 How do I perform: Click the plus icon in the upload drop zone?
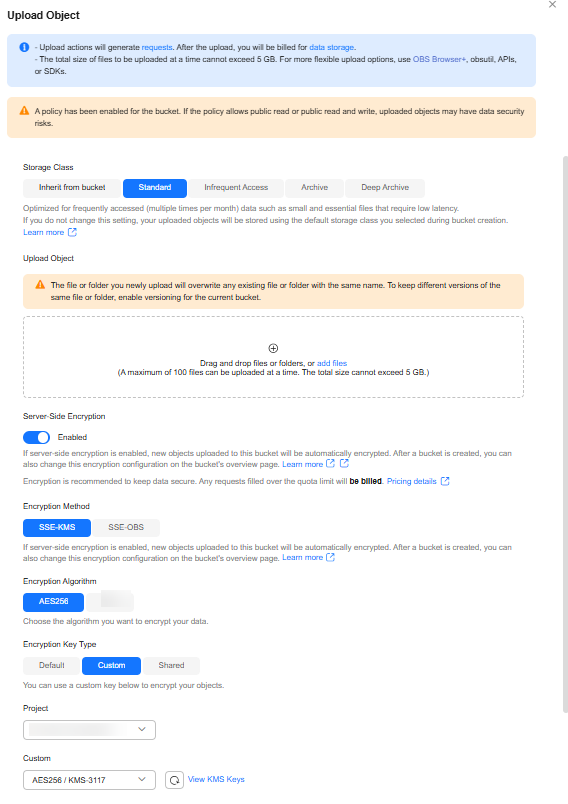click(273, 348)
